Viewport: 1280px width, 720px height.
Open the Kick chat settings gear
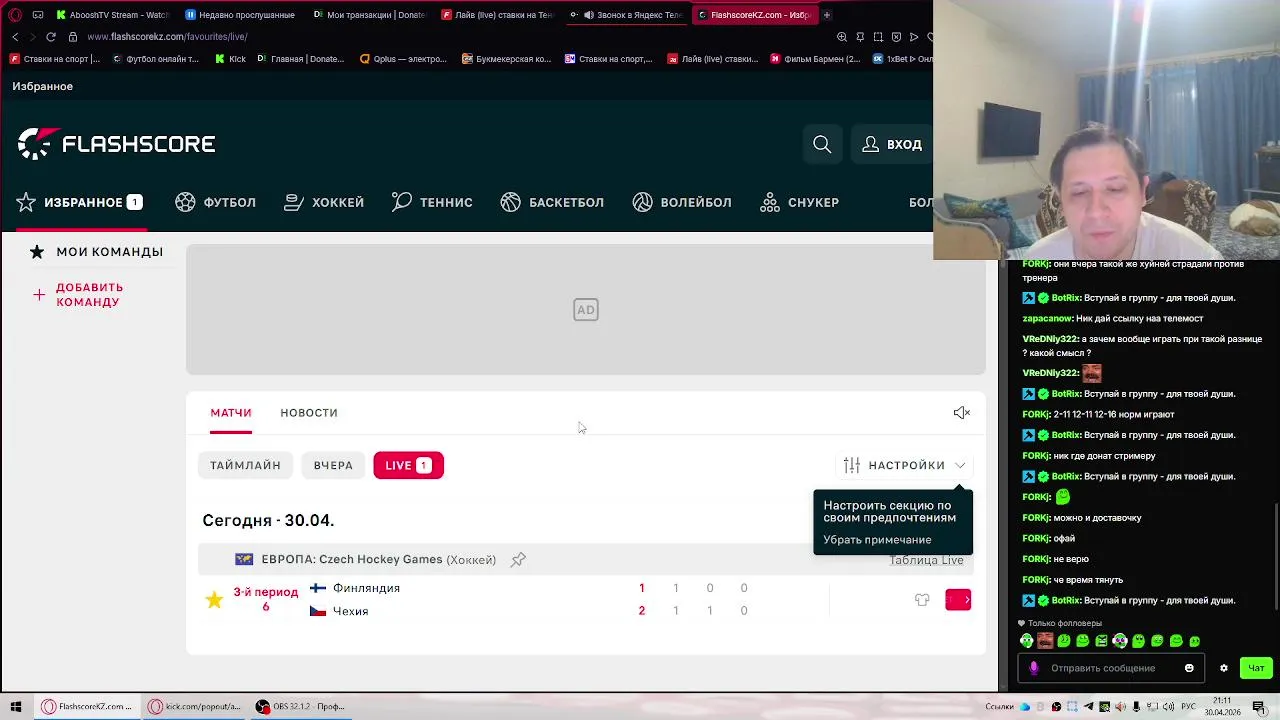[x=1223, y=668]
